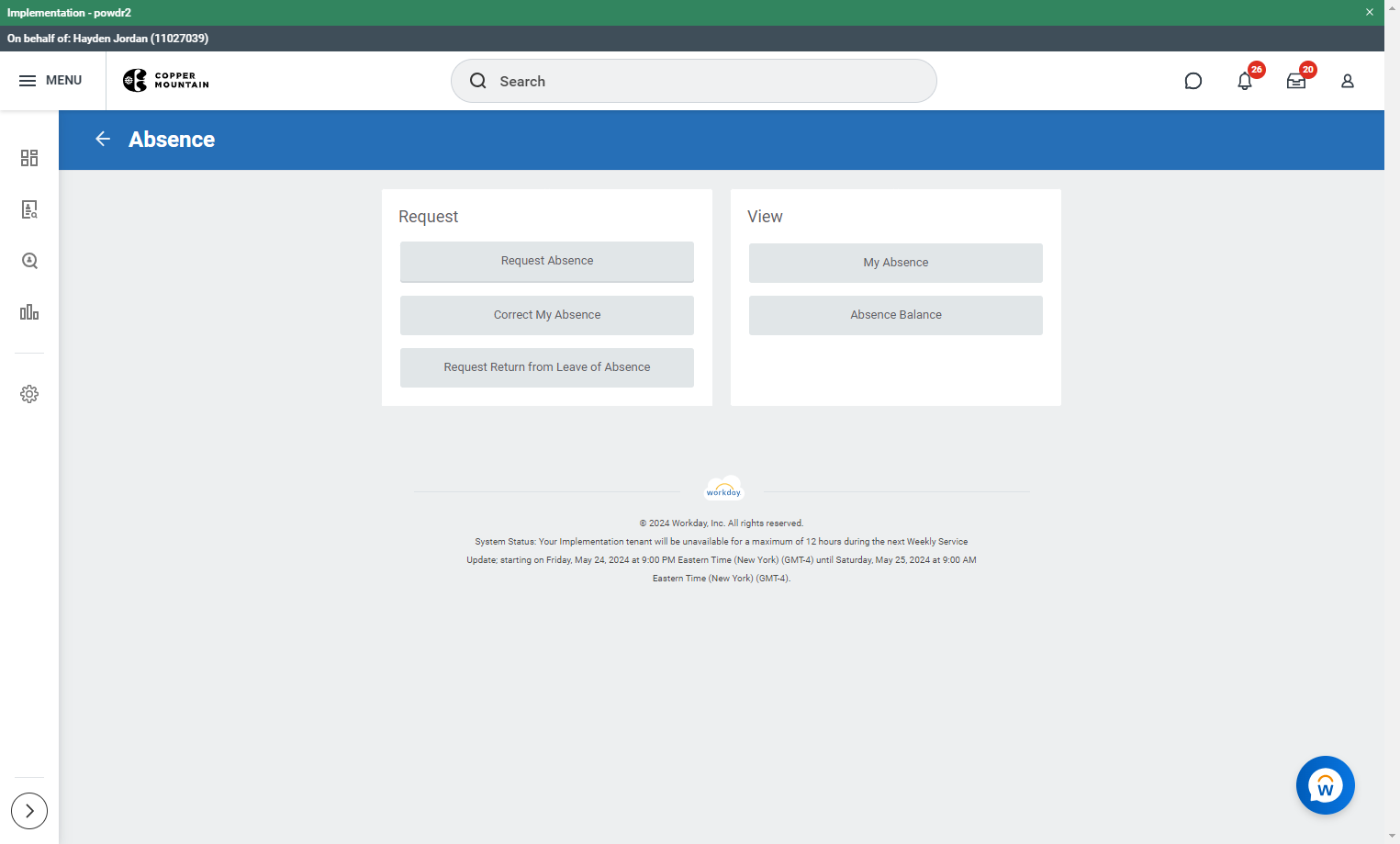The image size is (1400, 844).
Task: Click the workday cloud logo in footer
Action: (723, 489)
